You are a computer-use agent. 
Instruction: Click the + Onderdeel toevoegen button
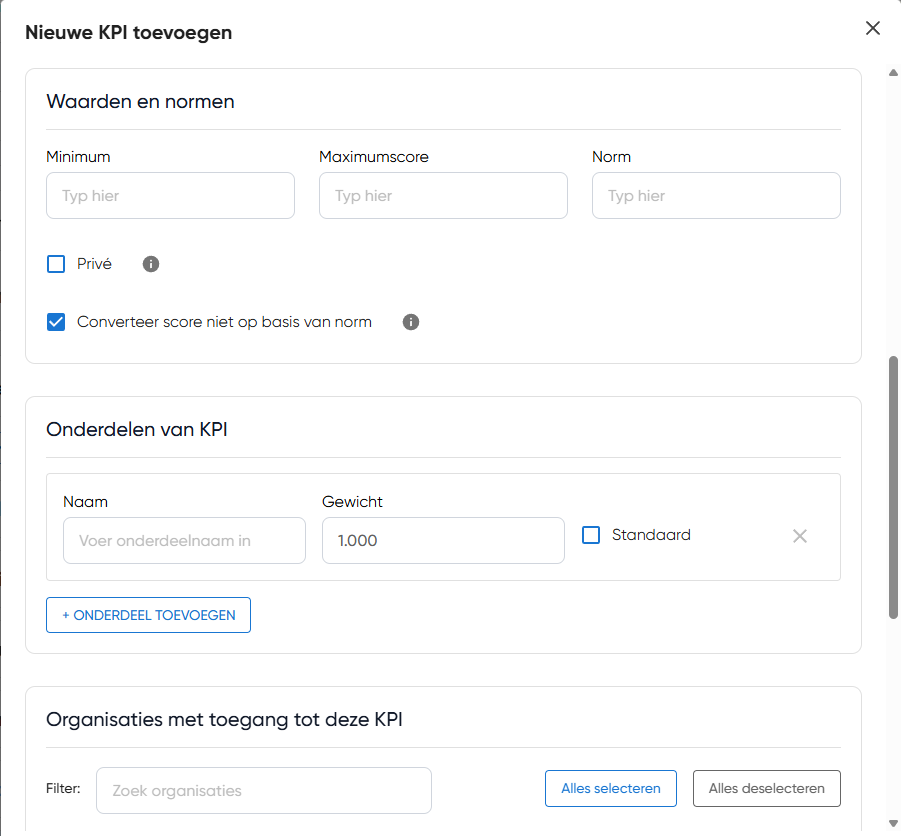[x=148, y=615]
